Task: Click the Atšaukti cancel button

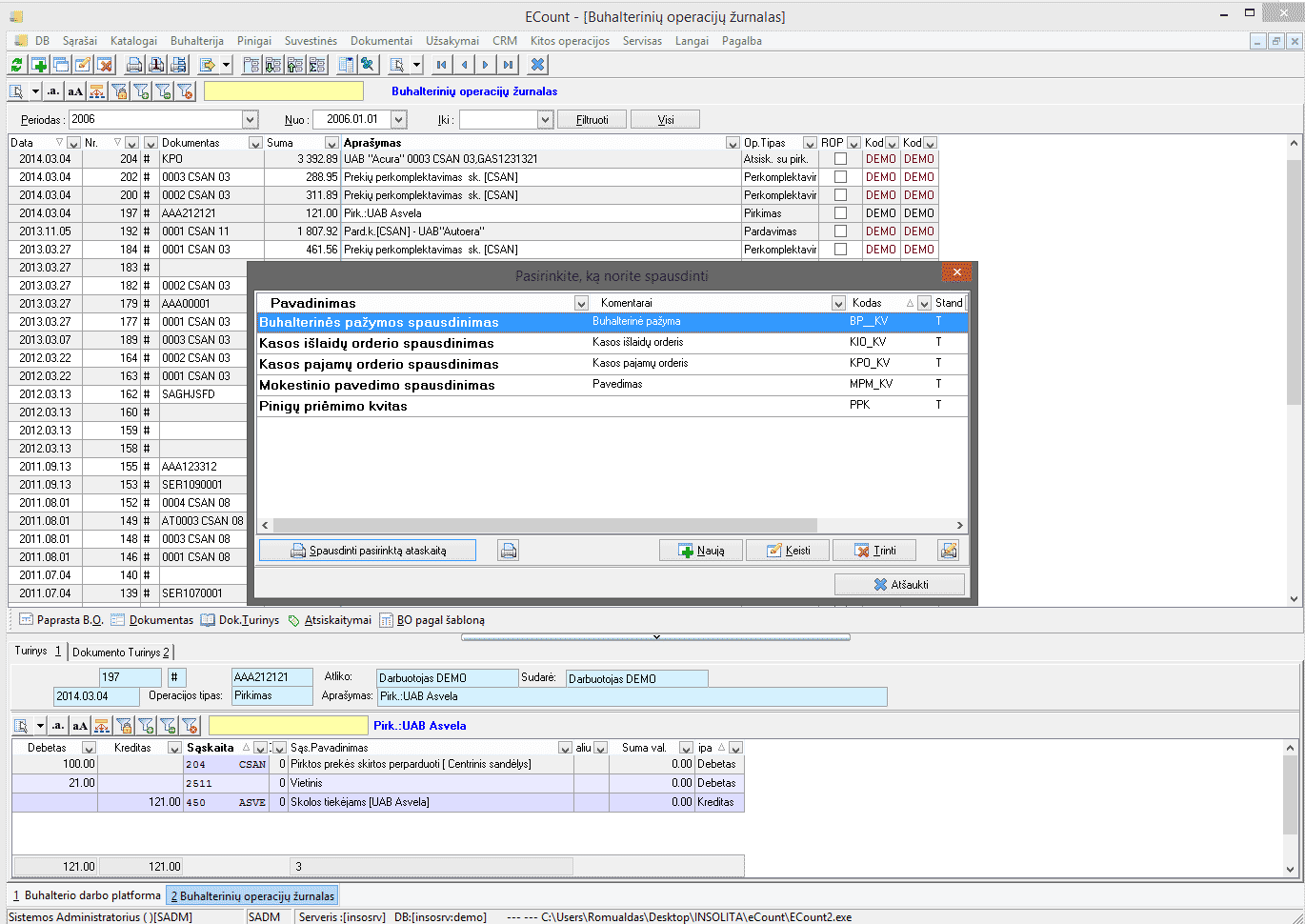Action: pos(899,585)
